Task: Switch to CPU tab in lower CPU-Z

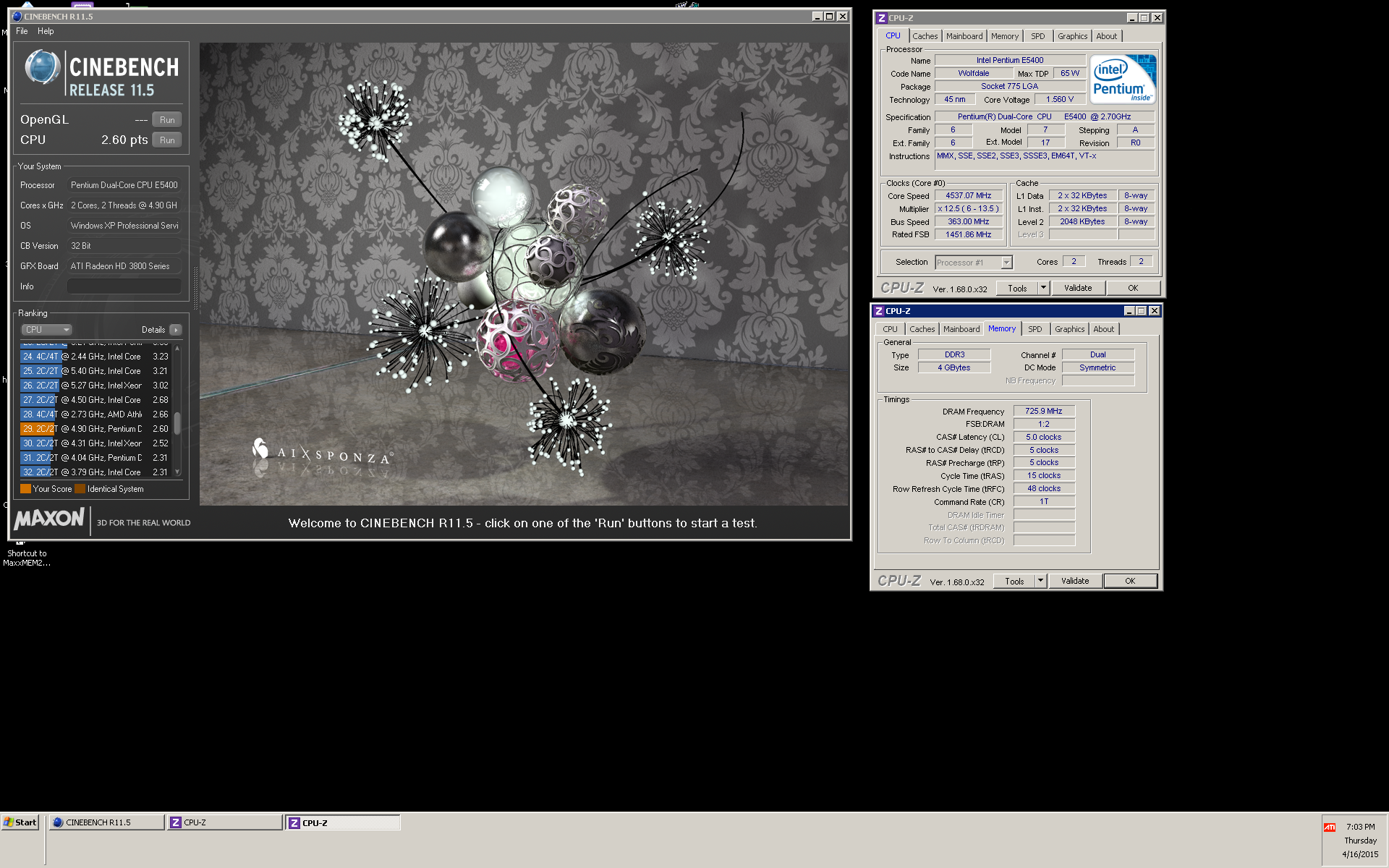Action: (890, 329)
